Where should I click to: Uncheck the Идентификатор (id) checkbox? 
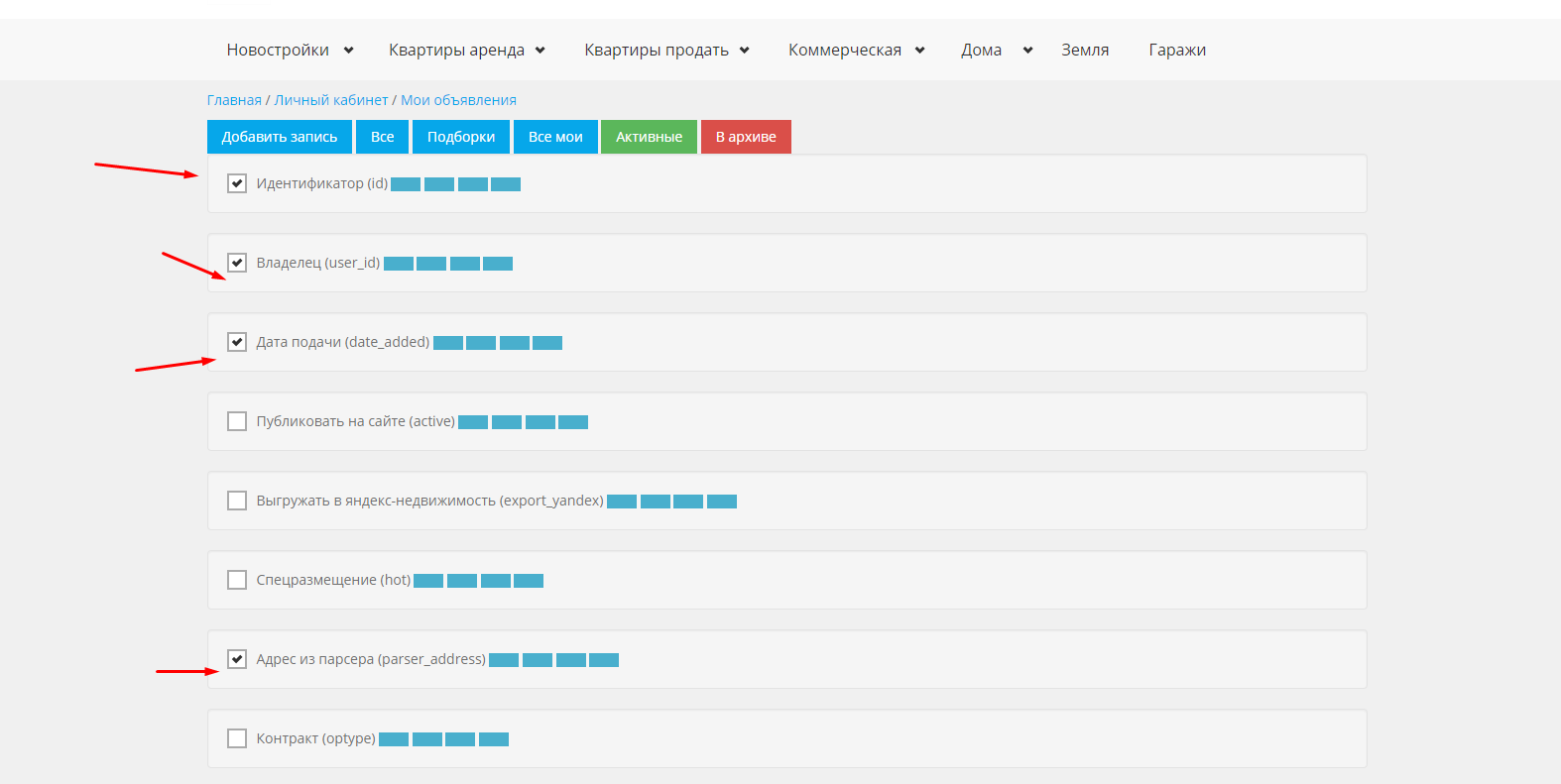237,183
